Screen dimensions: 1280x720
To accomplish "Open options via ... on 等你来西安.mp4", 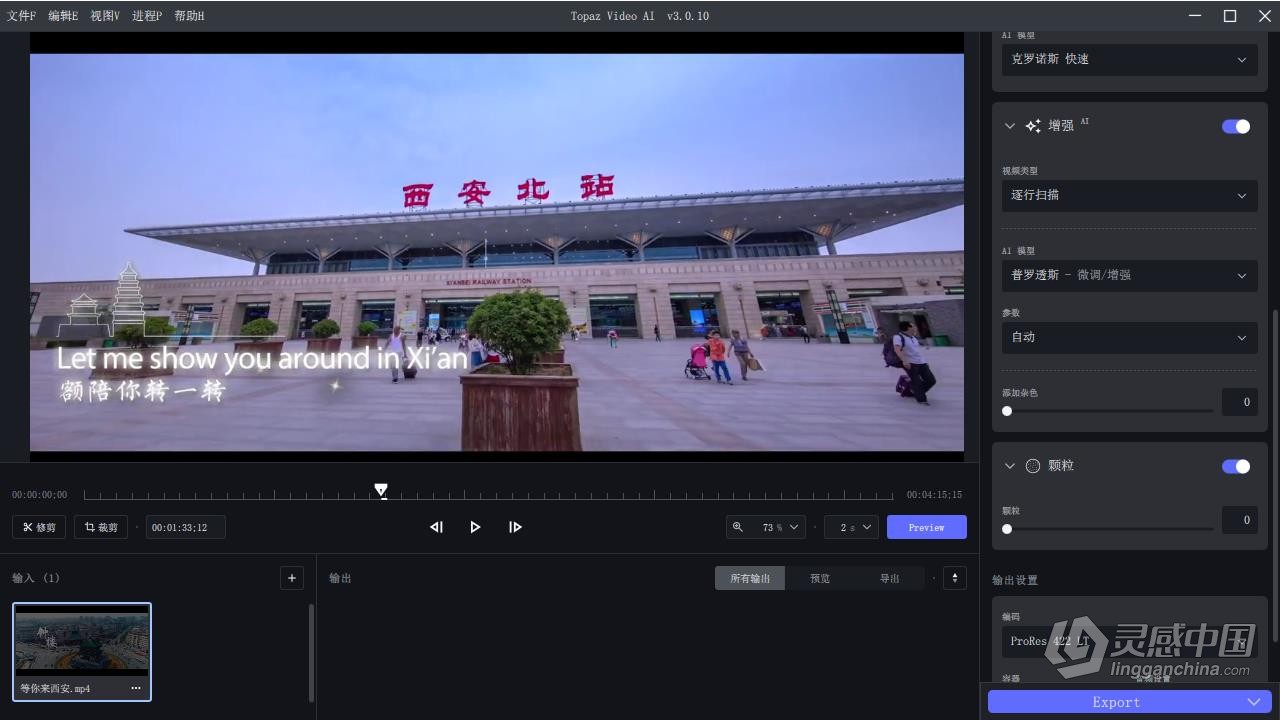I will [x=135, y=688].
